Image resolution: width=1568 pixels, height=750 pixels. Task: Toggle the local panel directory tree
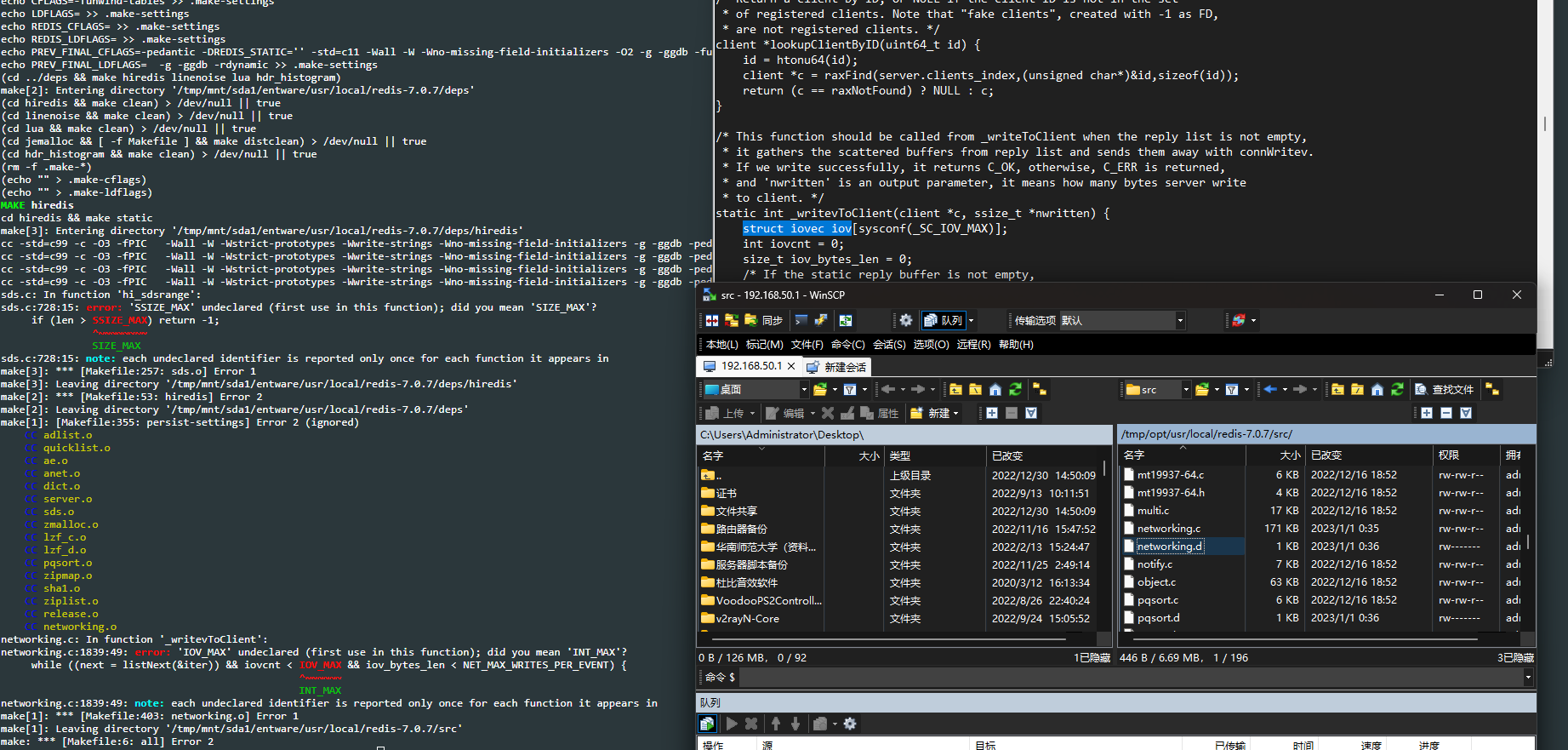pos(1039,389)
